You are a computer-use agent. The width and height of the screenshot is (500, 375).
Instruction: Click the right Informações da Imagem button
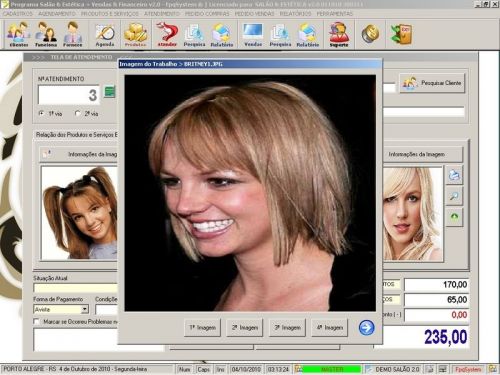[423, 154]
